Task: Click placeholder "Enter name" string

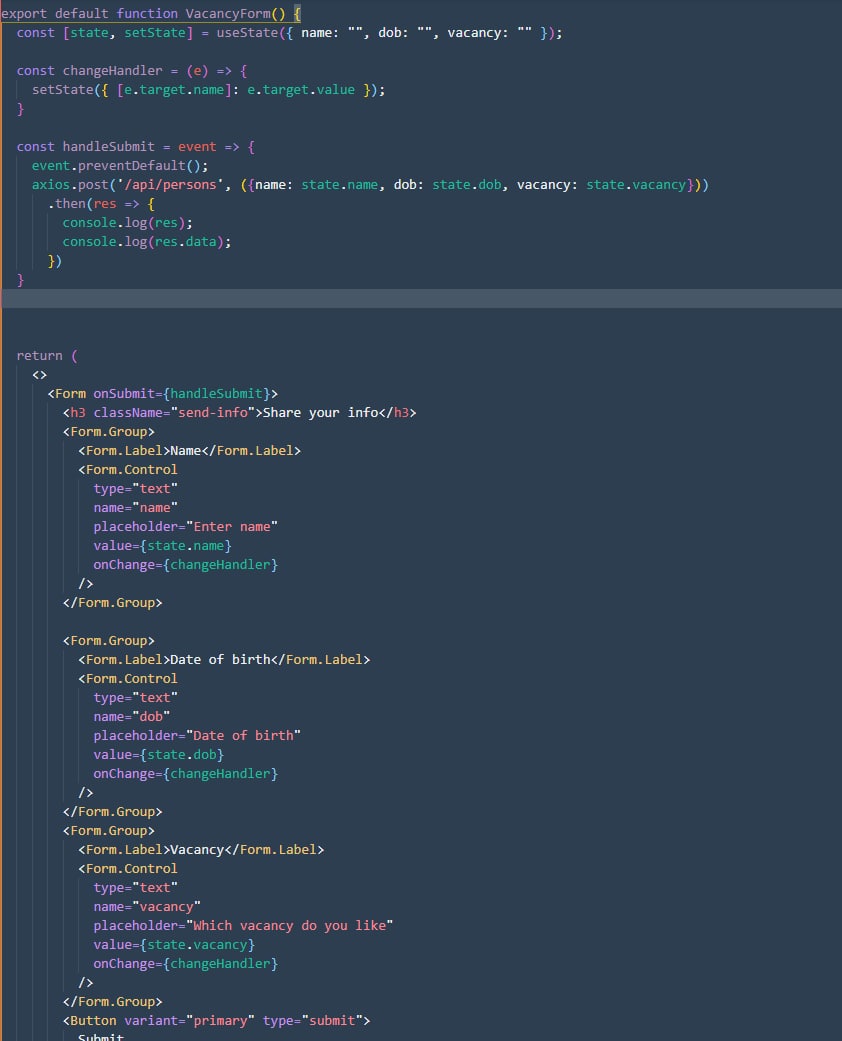Action: 232,526
